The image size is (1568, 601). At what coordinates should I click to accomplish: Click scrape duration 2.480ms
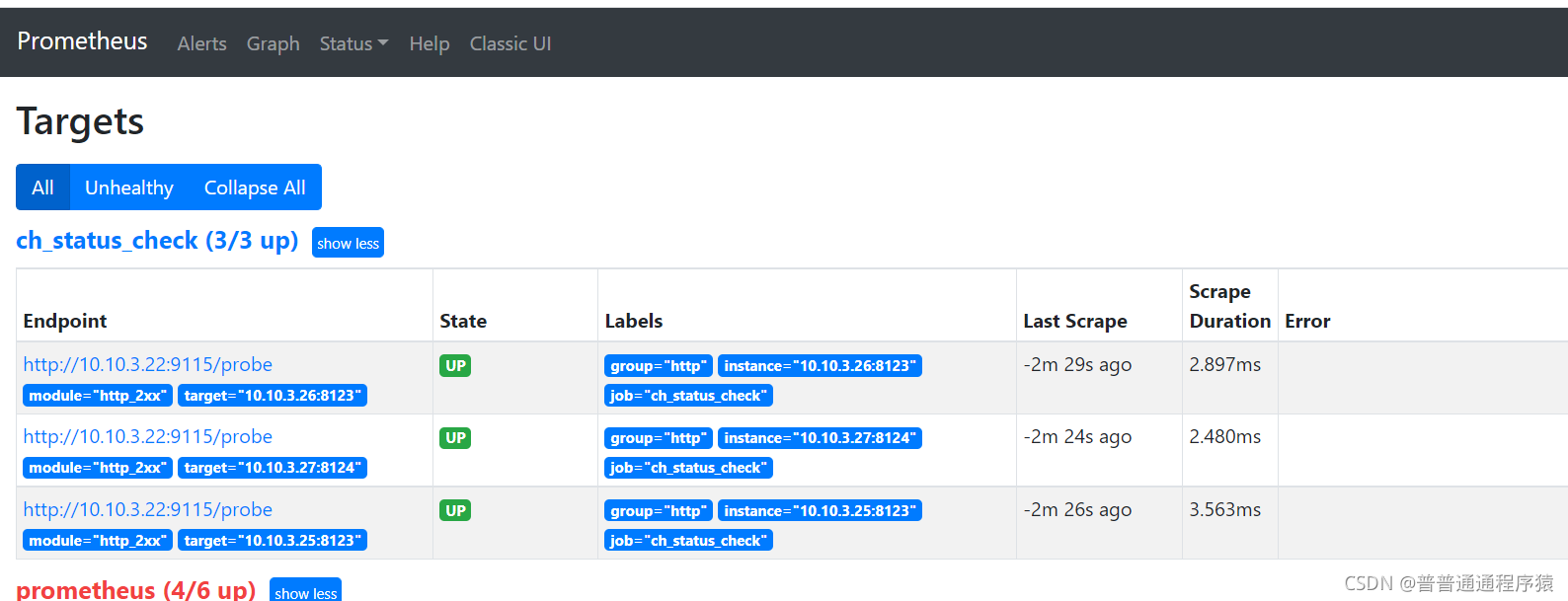click(1225, 436)
